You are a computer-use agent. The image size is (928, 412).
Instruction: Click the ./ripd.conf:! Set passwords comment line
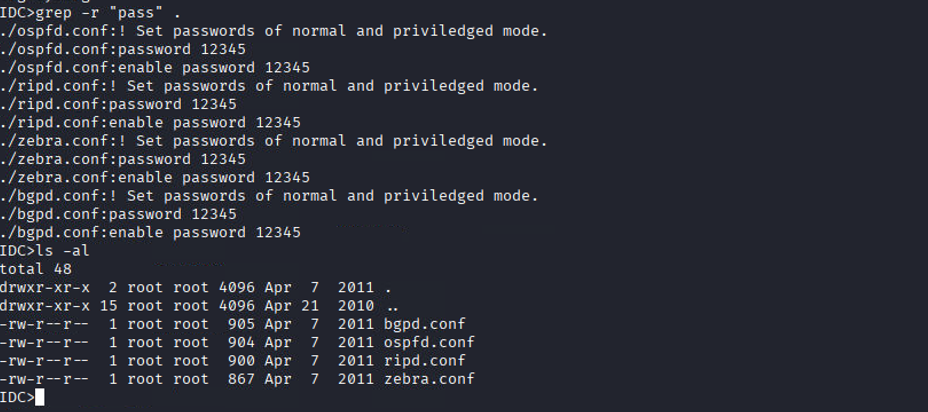pos(269,86)
